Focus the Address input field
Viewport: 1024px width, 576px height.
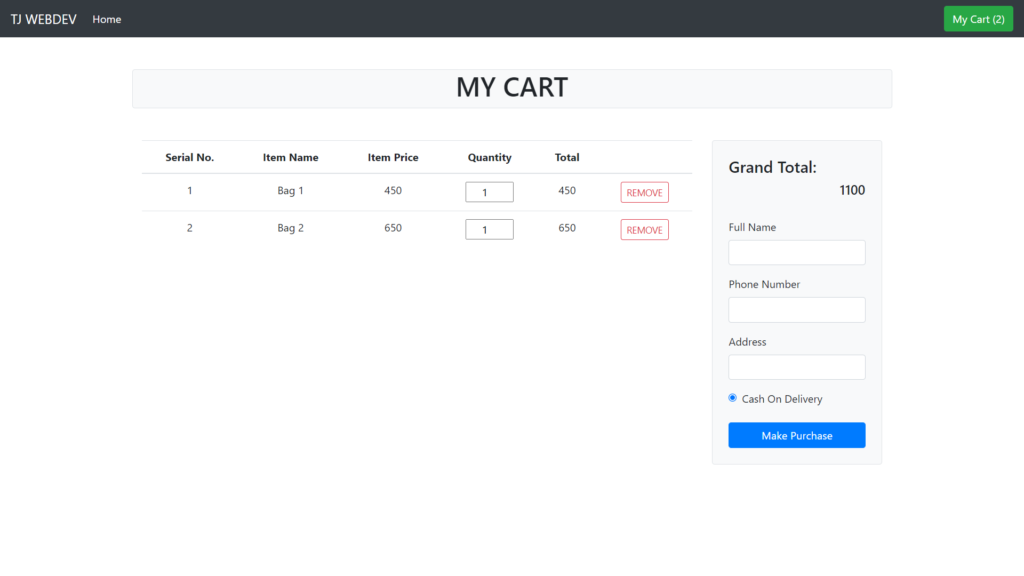pos(797,367)
